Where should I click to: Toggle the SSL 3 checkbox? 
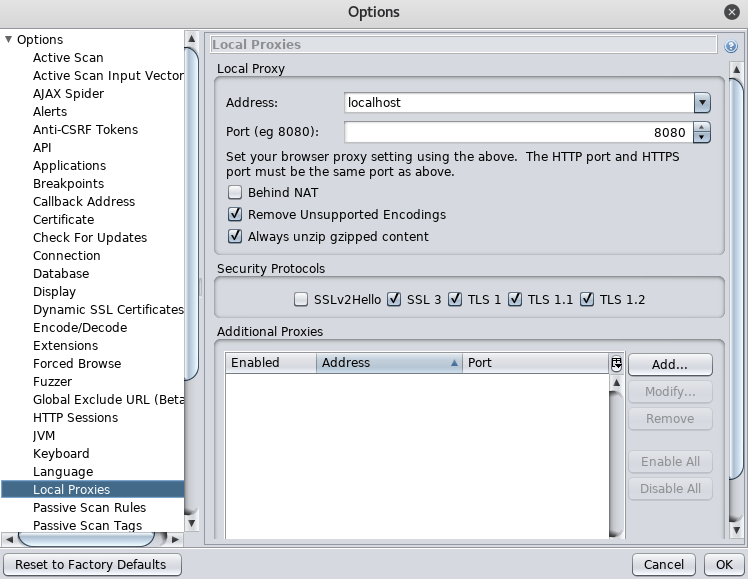coord(394,299)
